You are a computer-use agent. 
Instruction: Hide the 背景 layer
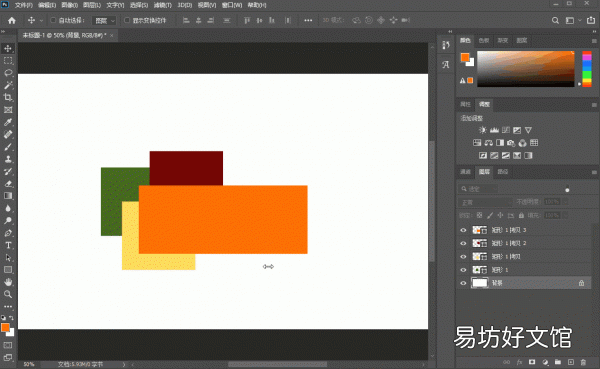[463, 283]
